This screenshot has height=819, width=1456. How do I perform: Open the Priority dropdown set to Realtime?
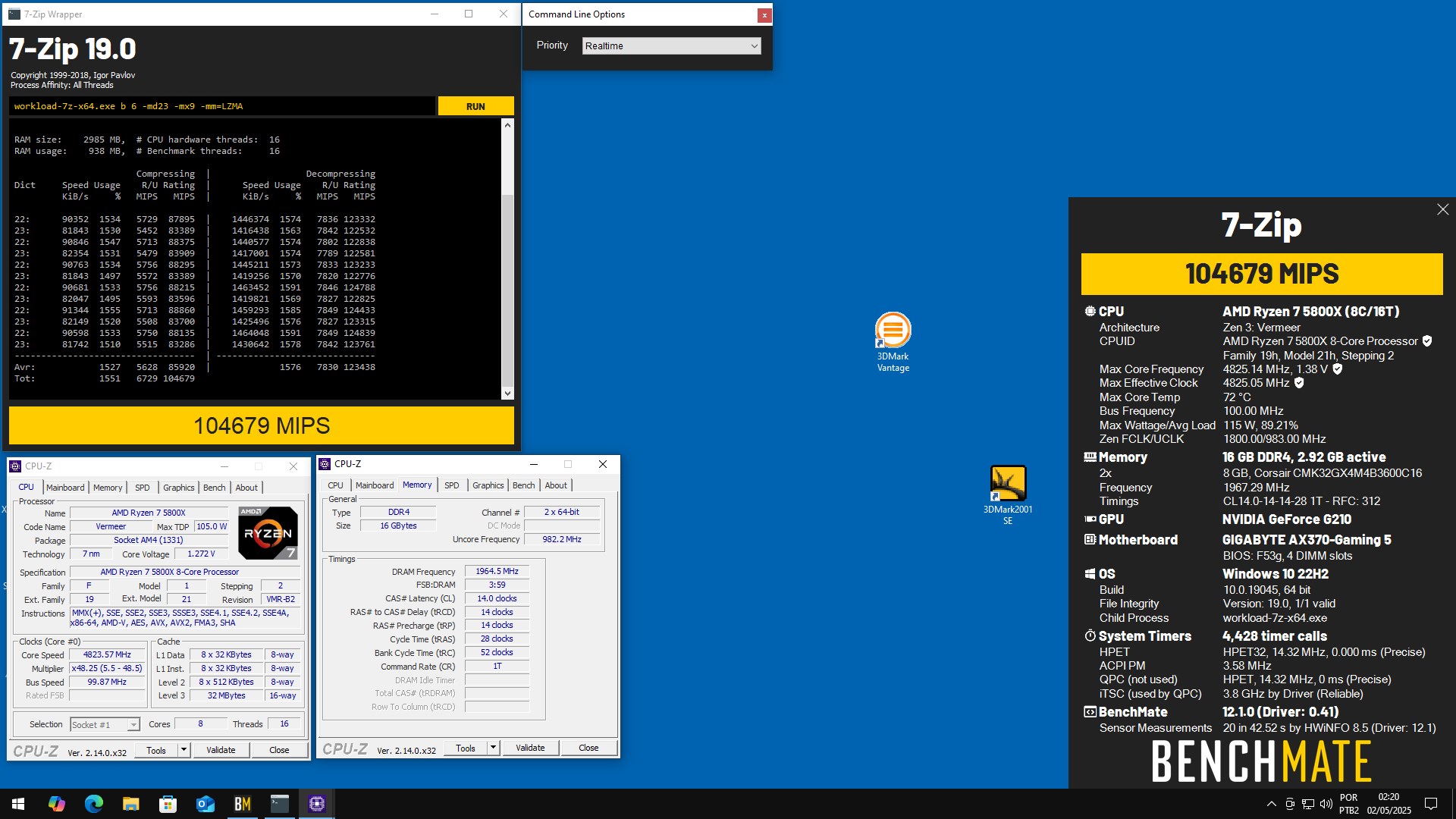click(x=671, y=46)
